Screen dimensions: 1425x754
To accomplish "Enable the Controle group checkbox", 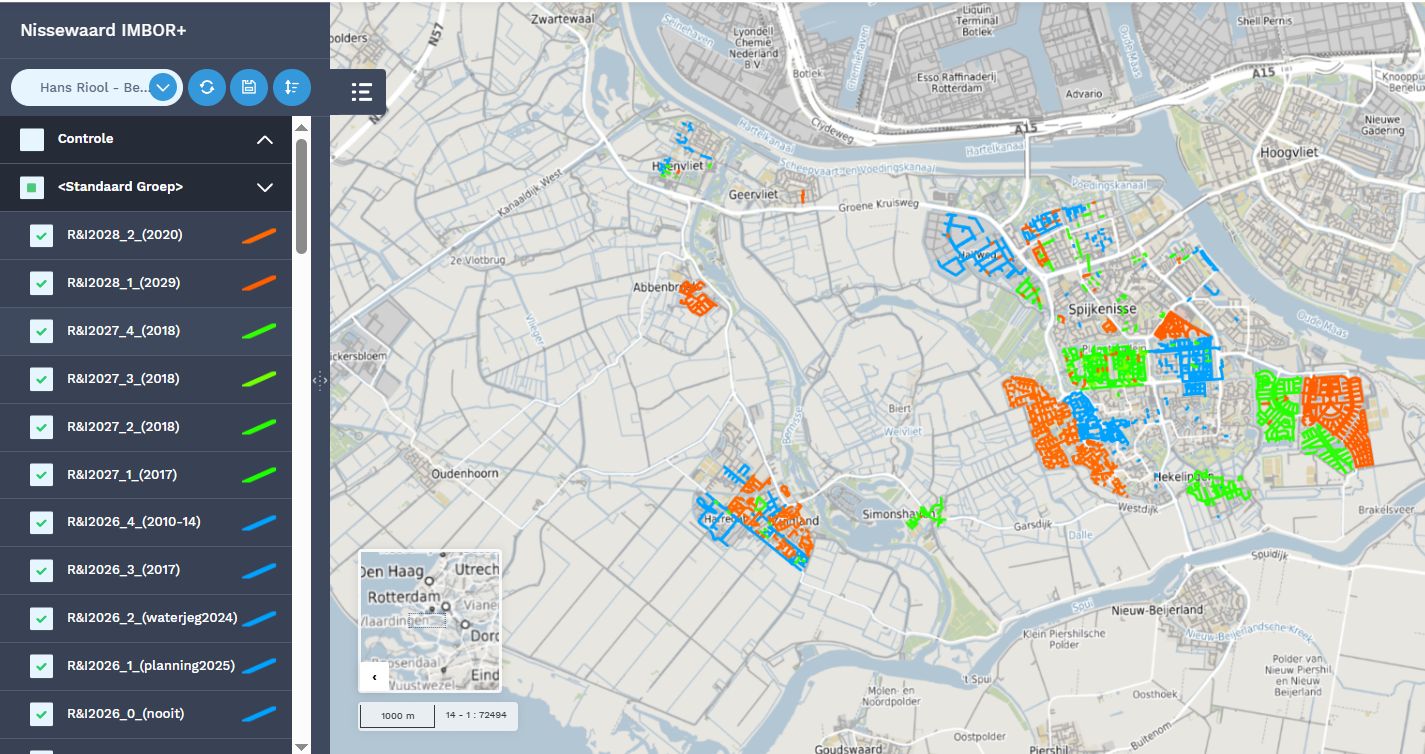I will click(32, 139).
